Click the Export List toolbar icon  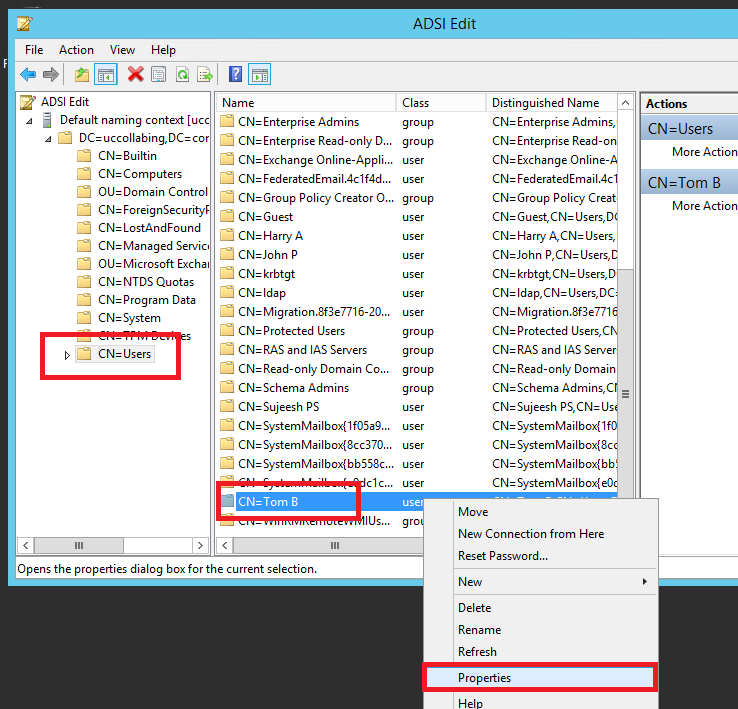(205, 74)
